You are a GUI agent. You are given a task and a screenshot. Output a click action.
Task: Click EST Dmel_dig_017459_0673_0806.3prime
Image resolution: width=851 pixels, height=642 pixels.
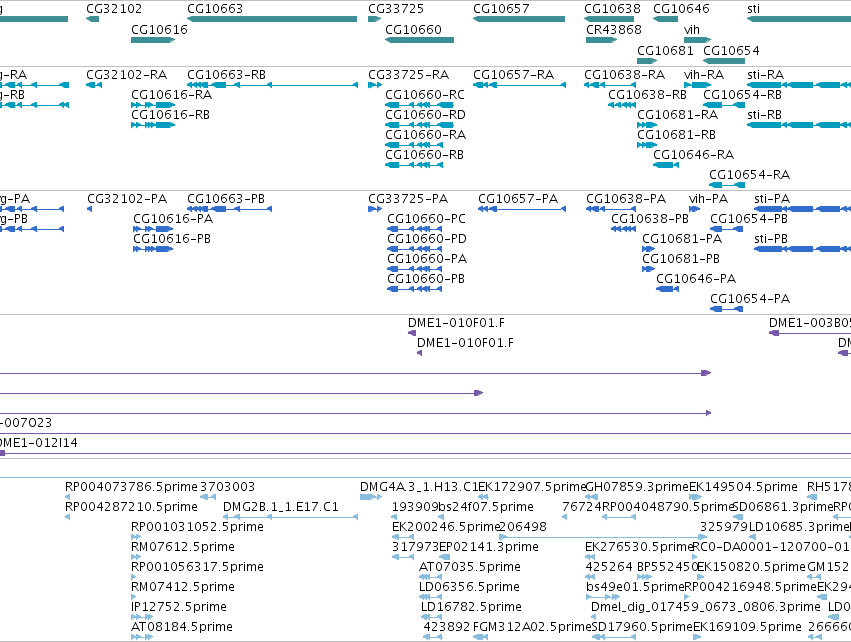(706, 606)
